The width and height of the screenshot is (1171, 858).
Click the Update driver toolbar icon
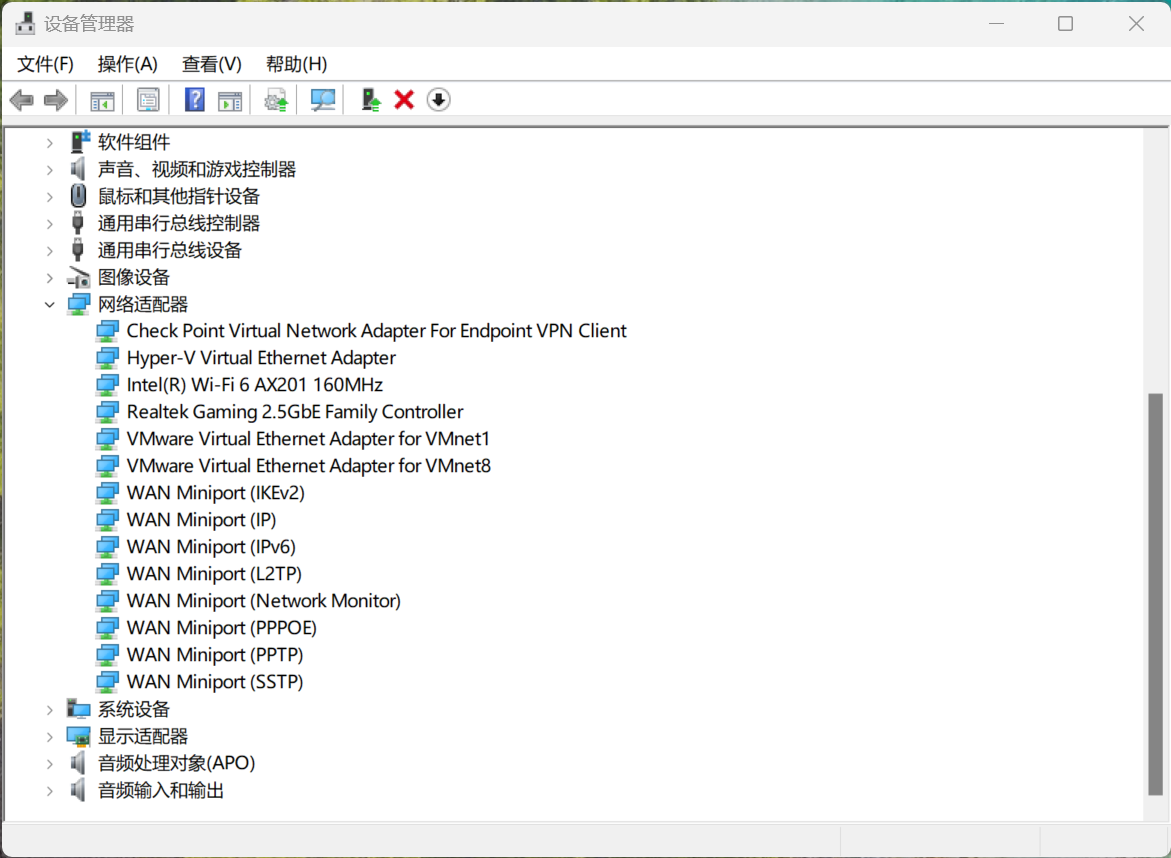pos(371,100)
